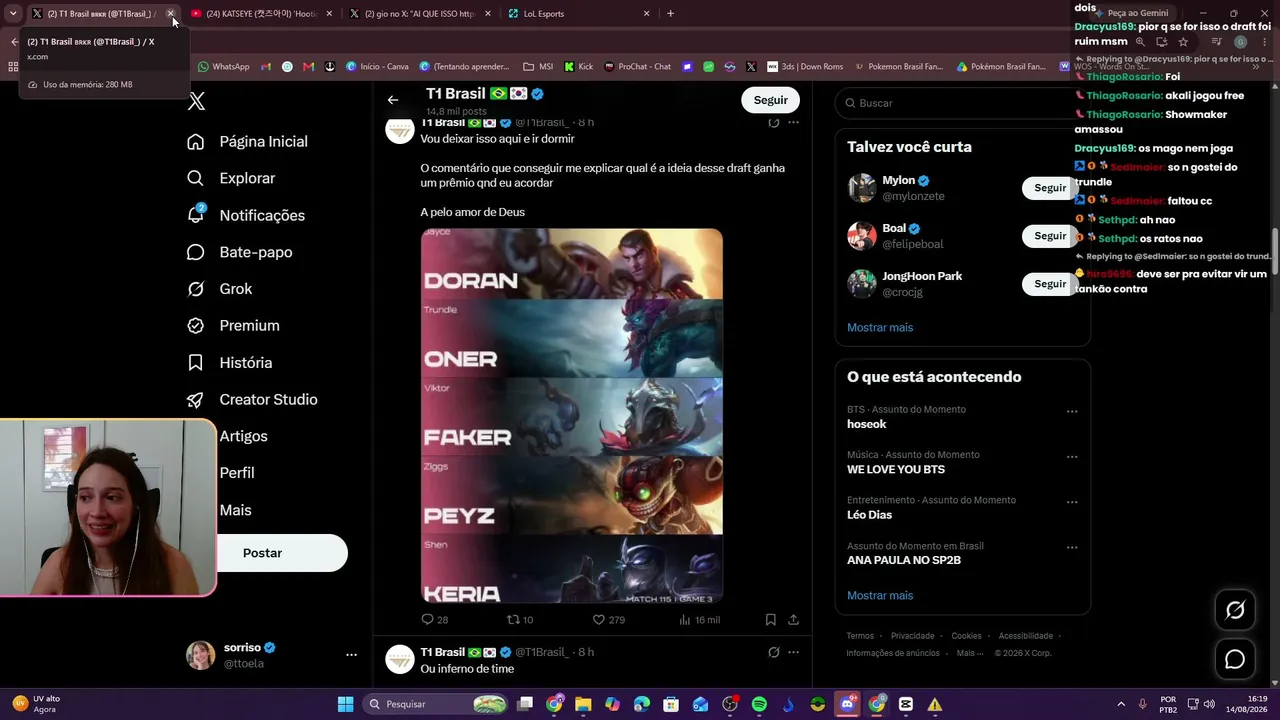Switch to the KATSEYE YouTube tab
This screenshot has height=720, width=1280.
coord(262,14)
